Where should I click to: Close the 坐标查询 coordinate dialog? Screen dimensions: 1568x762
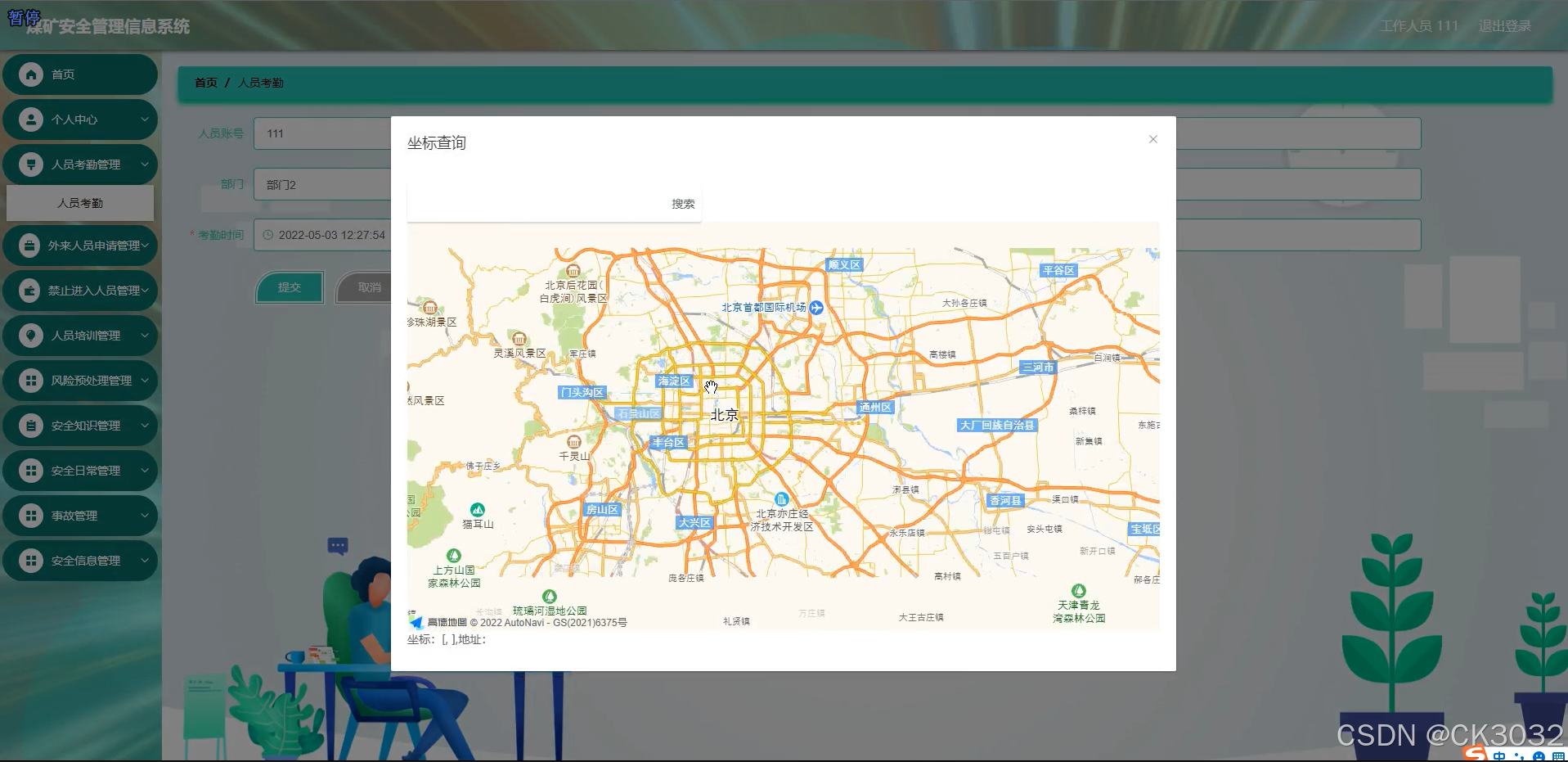pyautogui.click(x=1152, y=139)
